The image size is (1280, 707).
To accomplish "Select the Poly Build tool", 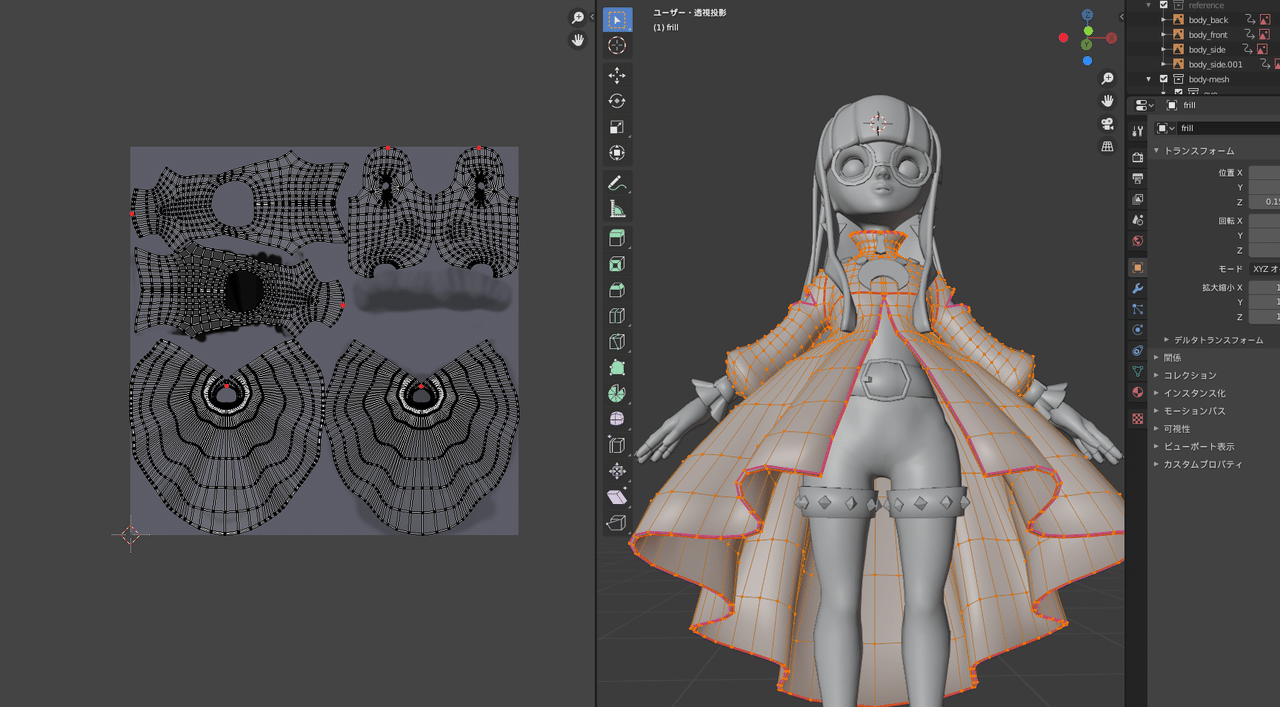I will point(617,368).
